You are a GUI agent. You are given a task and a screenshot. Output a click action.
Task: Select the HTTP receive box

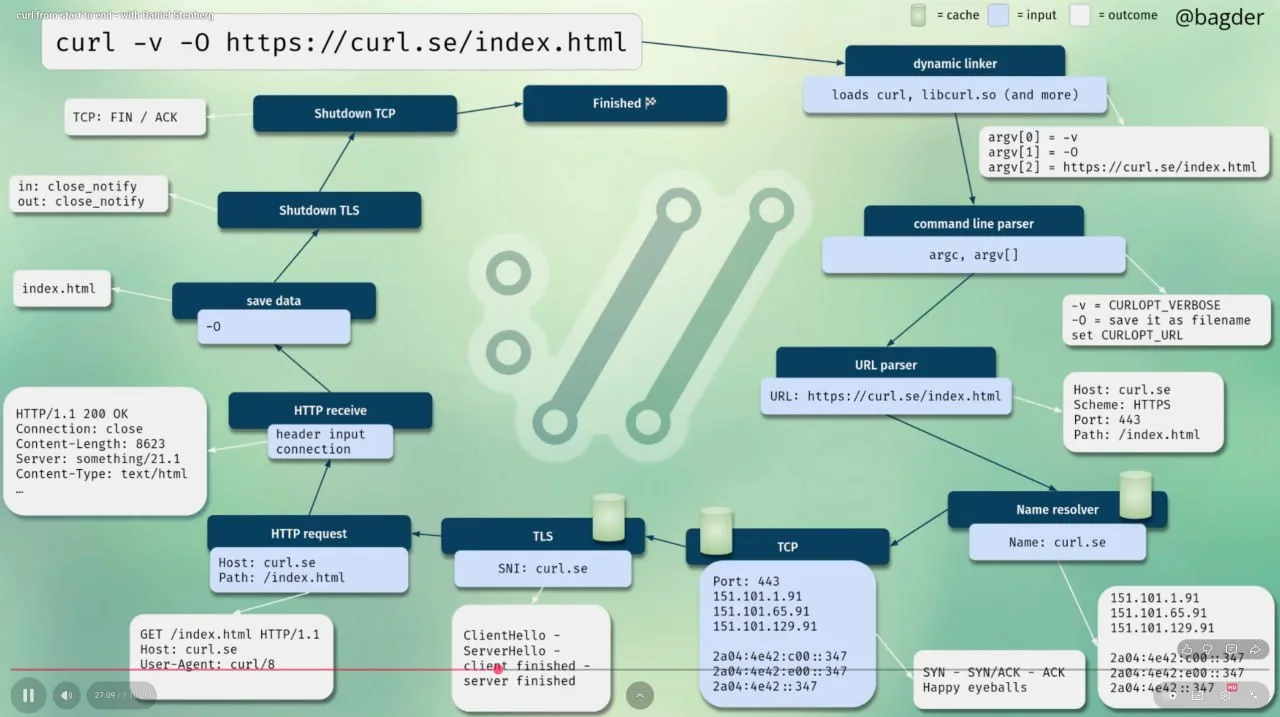[330, 410]
